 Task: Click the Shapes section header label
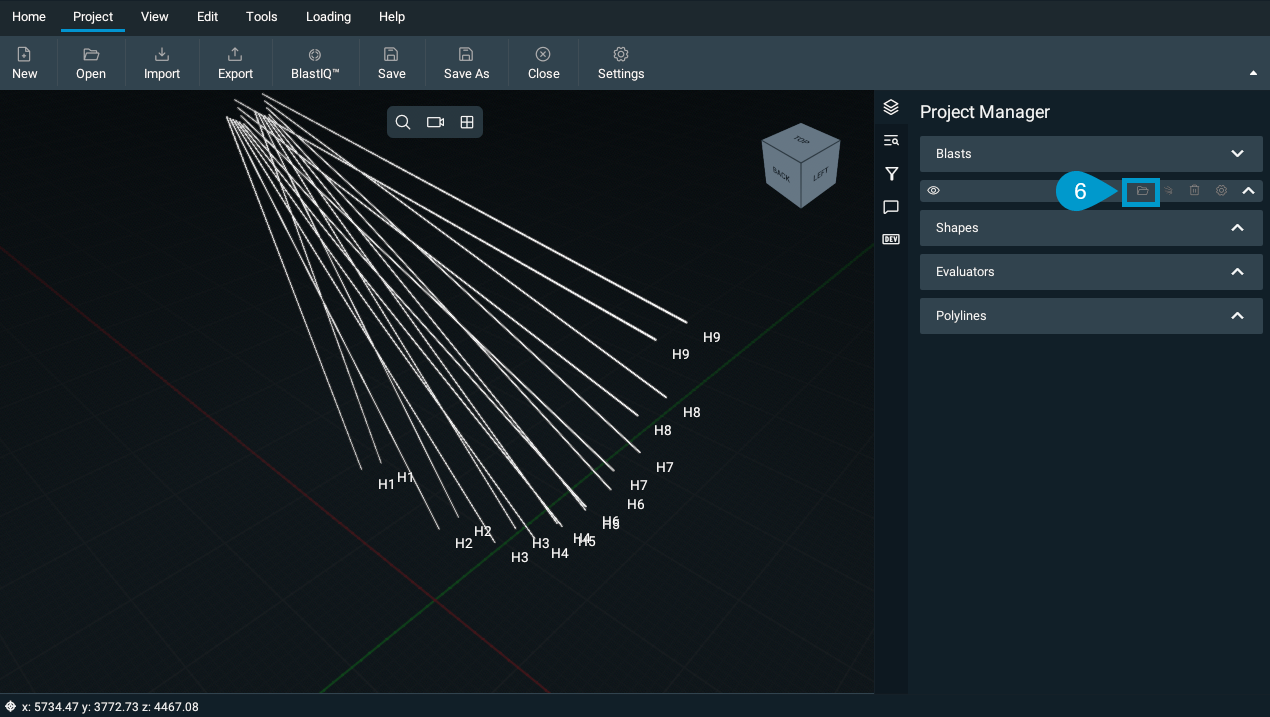pos(957,228)
